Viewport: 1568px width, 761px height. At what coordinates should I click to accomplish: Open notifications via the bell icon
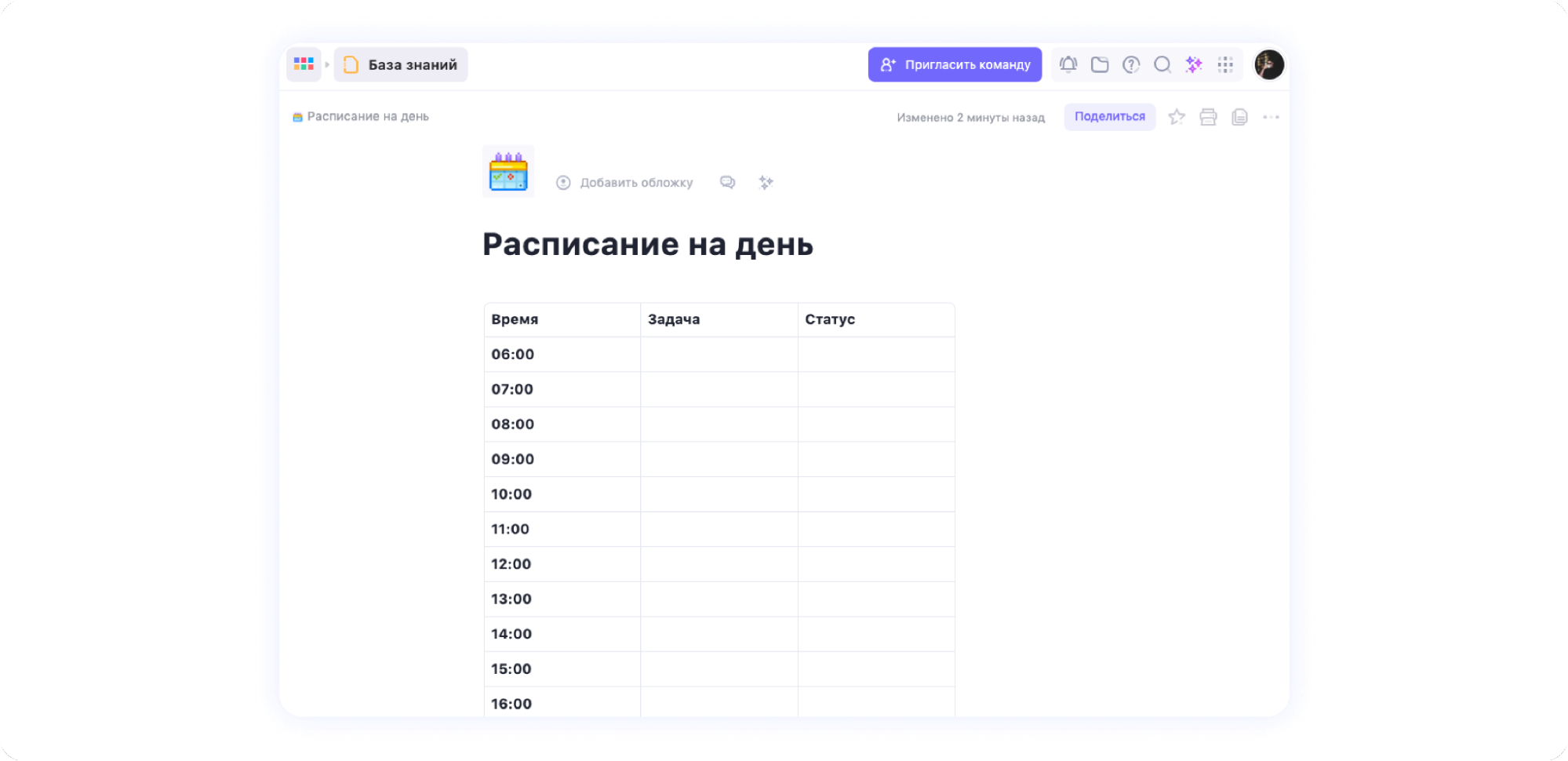coord(1068,64)
